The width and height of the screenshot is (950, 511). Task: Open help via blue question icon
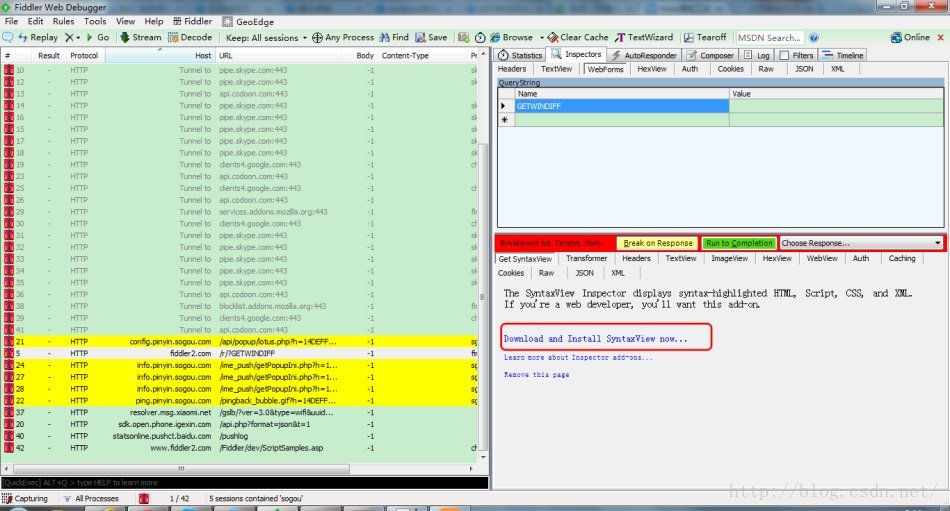(814, 38)
